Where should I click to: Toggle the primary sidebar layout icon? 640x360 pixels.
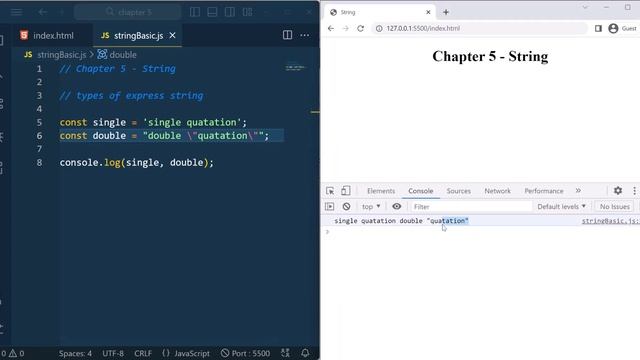coord(195,12)
